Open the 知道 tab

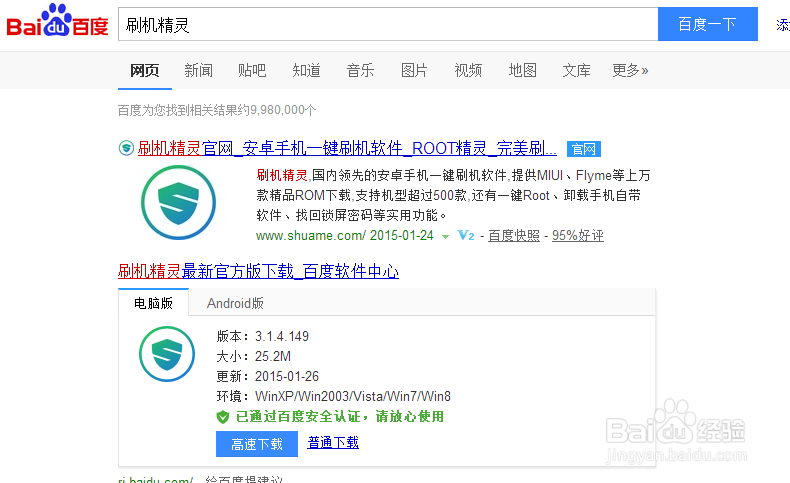tap(306, 71)
